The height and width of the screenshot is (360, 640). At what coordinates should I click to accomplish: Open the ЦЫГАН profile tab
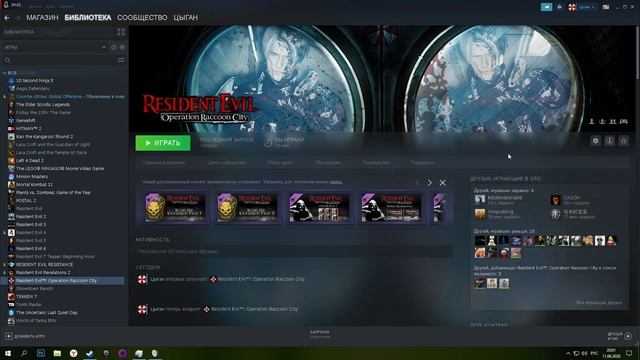(185, 18)
